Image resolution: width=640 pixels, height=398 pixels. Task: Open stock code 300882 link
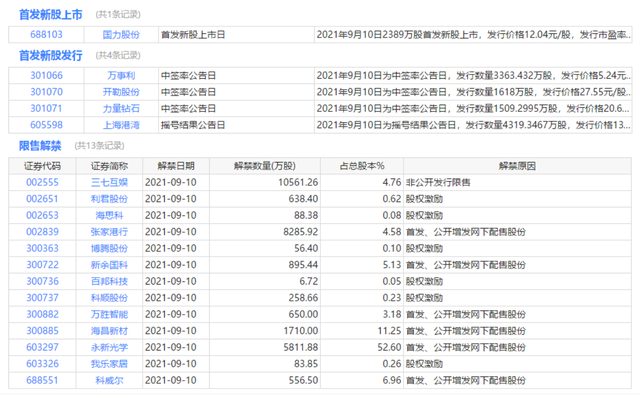coord(42,314)
